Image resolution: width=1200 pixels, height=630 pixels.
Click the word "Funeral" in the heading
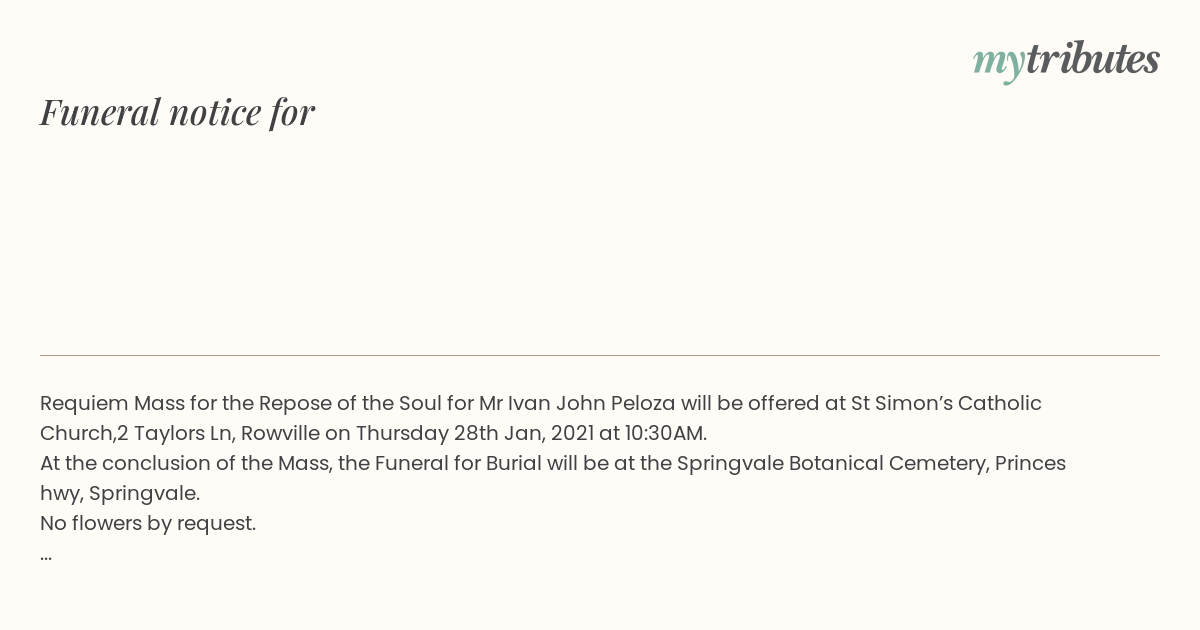click(x=100, y=112)
